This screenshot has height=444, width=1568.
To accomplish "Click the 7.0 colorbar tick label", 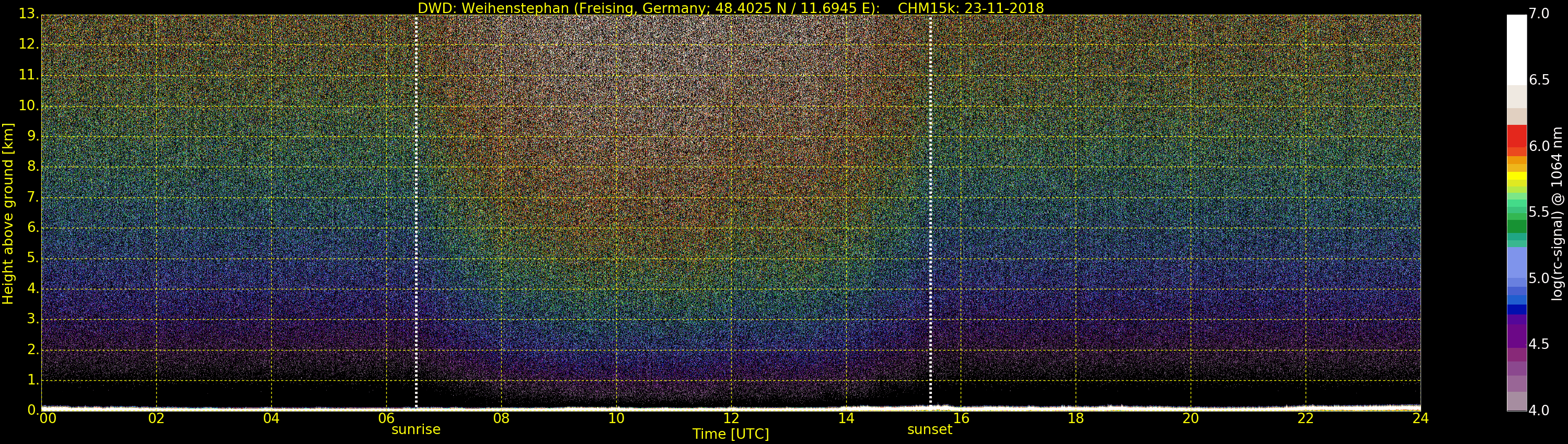I will coord(1539,14).
